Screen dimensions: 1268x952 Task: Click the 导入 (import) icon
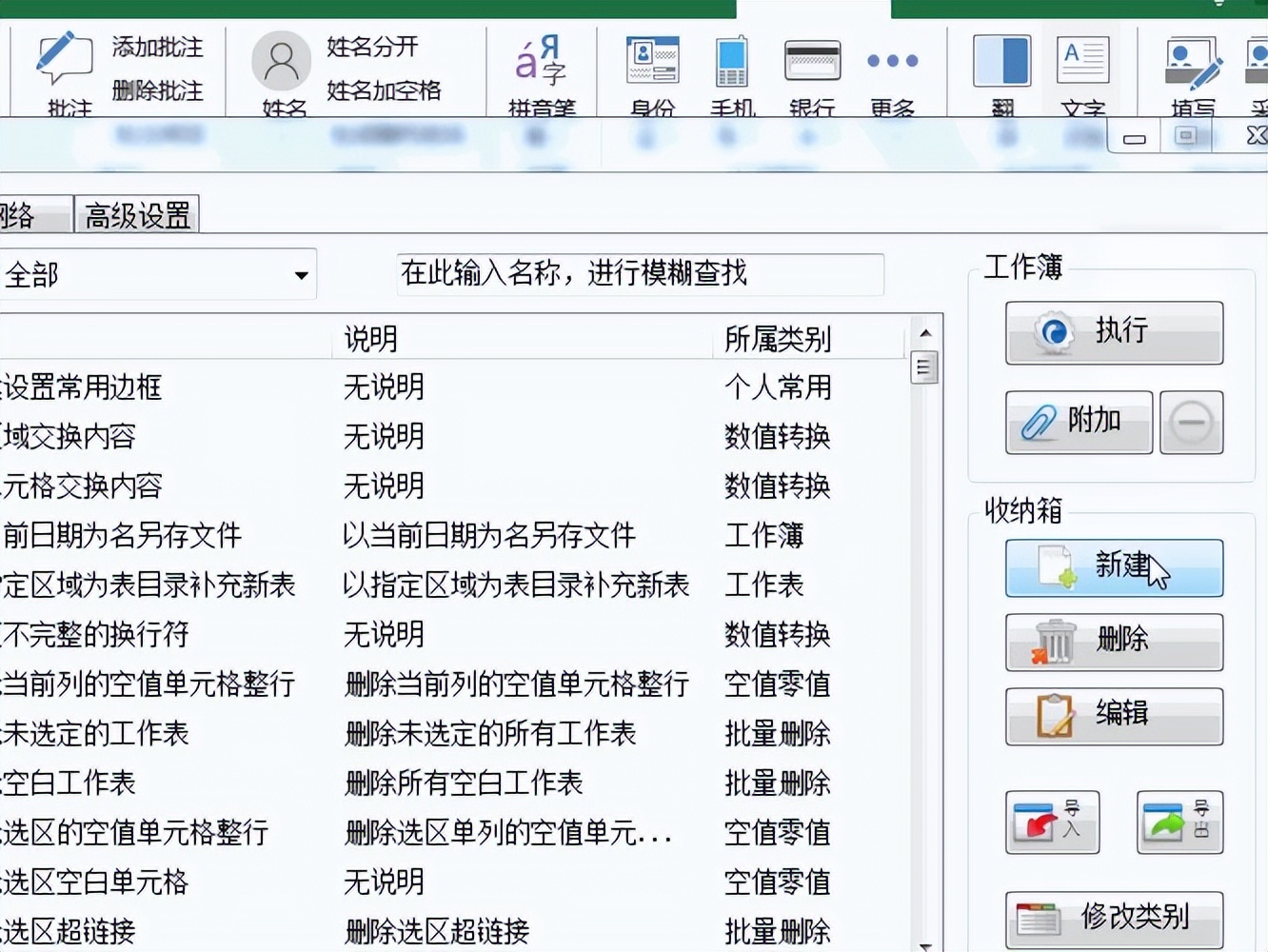(x=1052, y=822)
